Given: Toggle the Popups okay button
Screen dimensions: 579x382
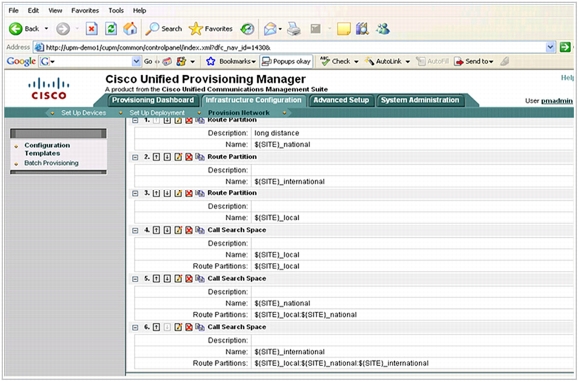Looking at the screenshot, I should coord(286,62).
